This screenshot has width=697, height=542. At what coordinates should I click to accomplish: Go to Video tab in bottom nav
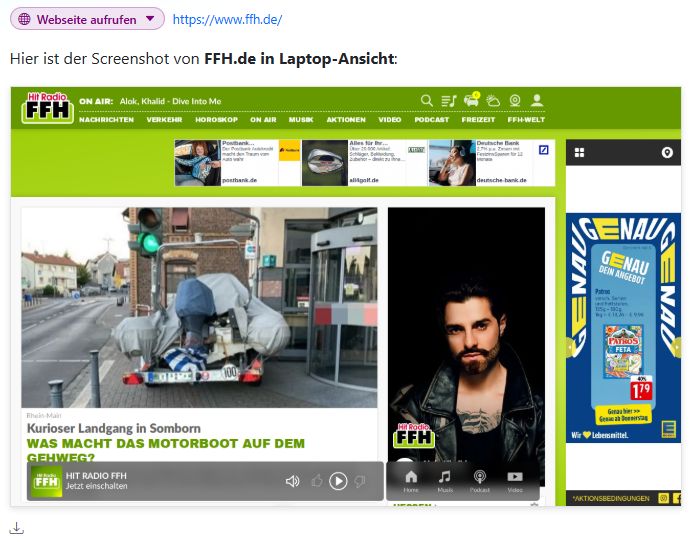pyautogui.click(x=515, y=481)
